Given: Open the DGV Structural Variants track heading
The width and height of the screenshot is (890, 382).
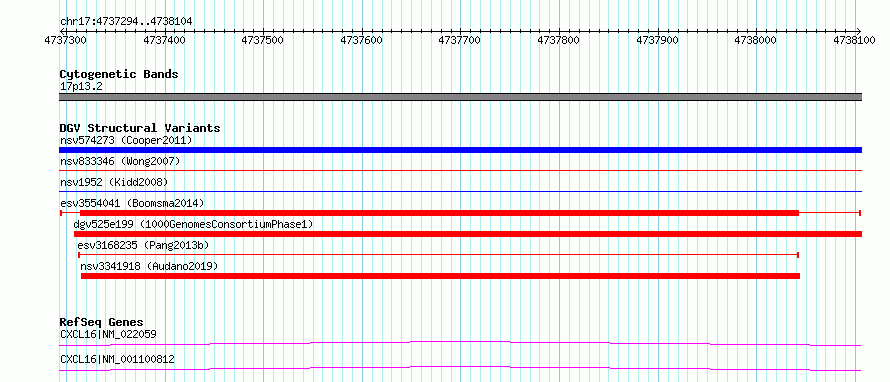Looking at the screenshot, I should point(140,128).
